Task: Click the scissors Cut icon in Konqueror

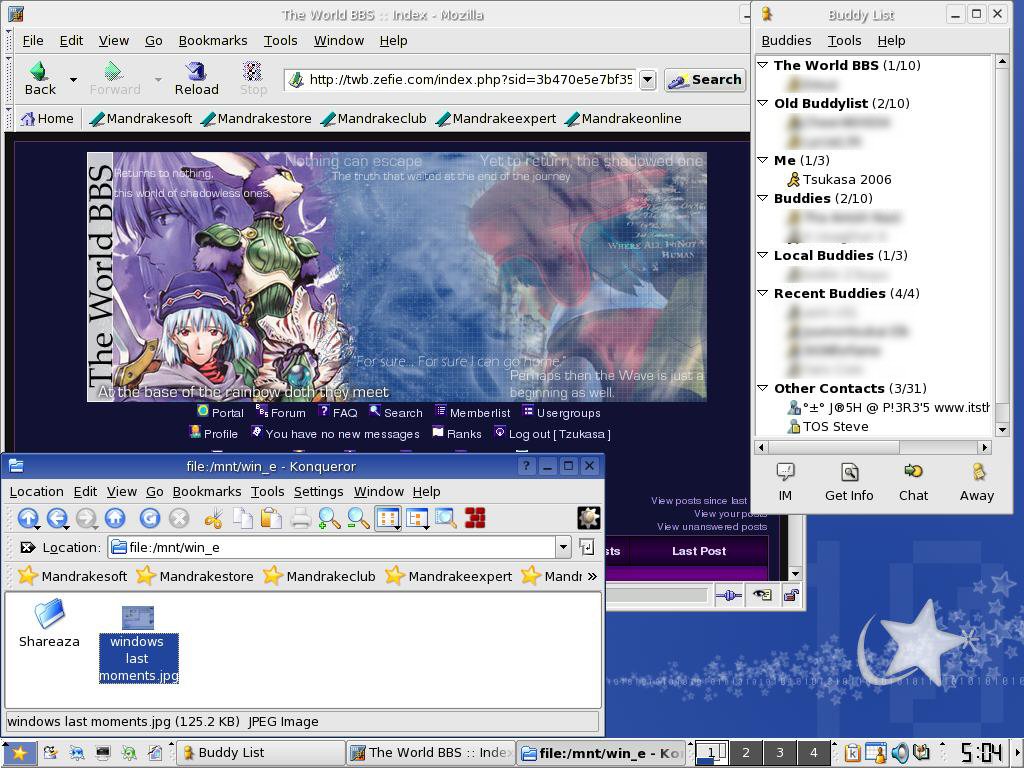Action: click(x=213, y=518)
